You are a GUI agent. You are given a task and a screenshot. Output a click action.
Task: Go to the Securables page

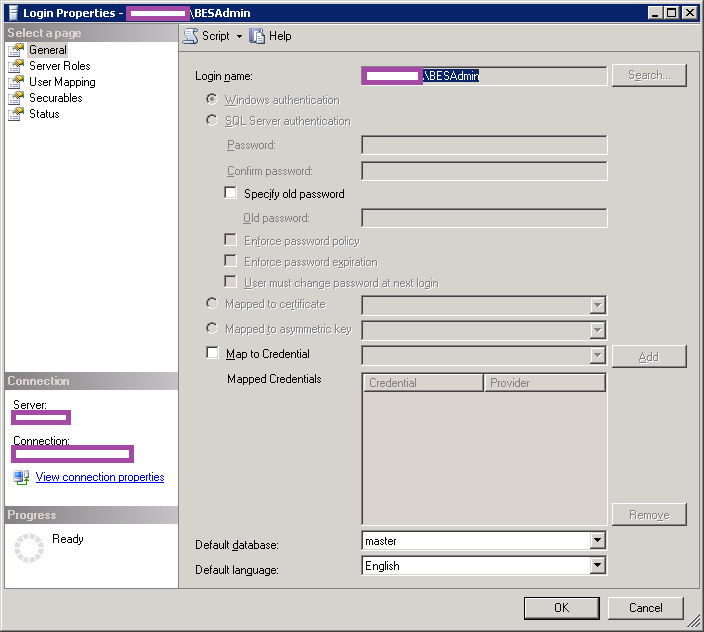(x=56, y=98)
